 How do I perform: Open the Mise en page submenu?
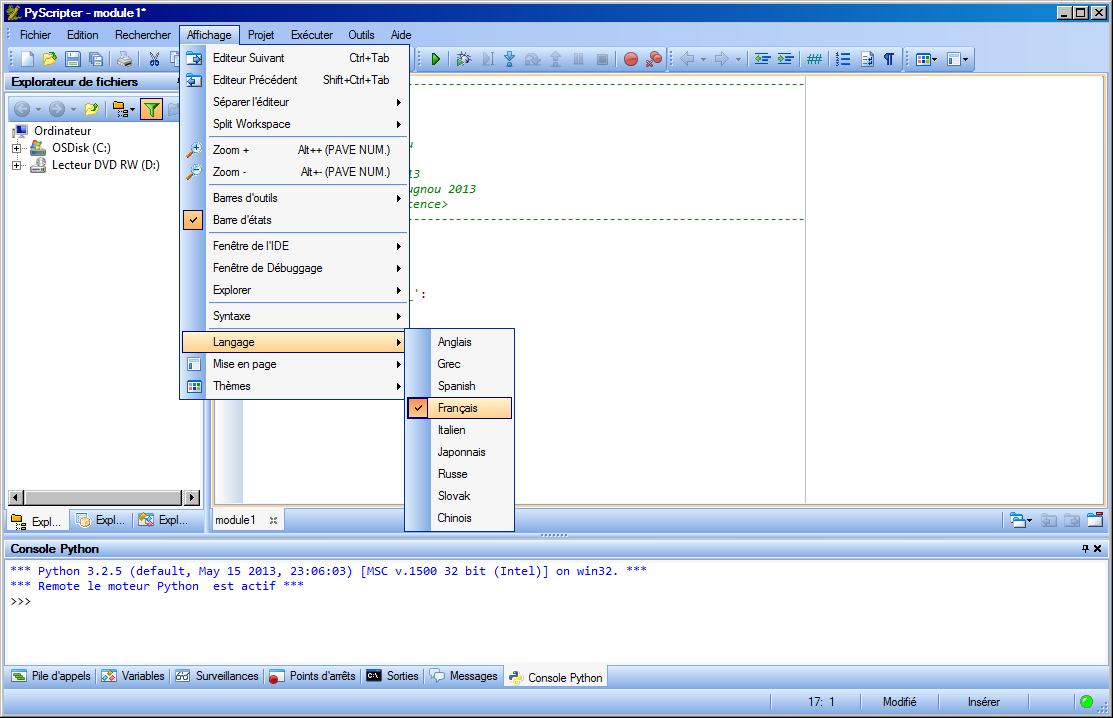click(295, 364)
